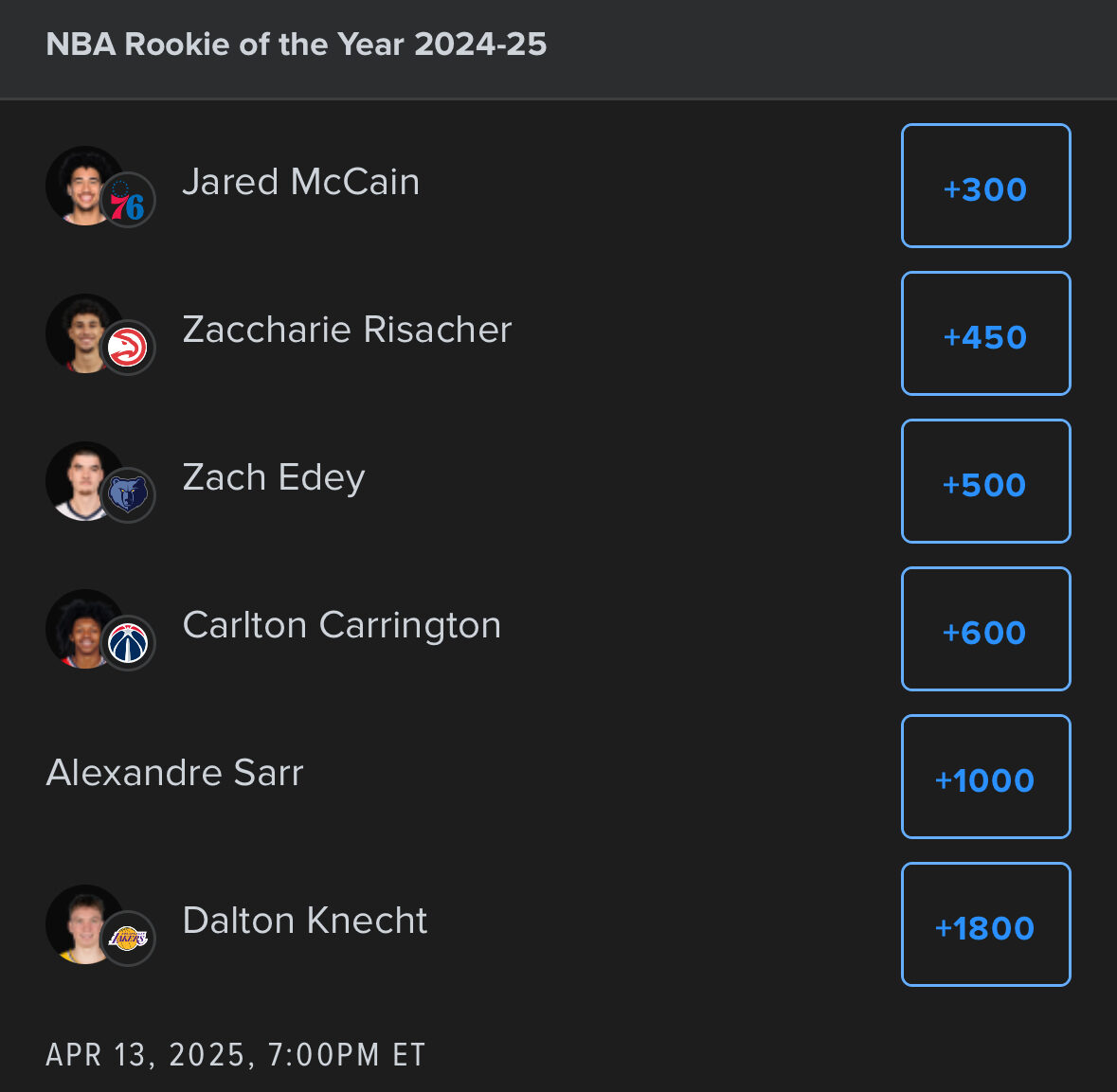The width and height of the screenshot is (1117, 1092).
Task: Choose the +600 odds for Carlton Carrington
Action: (x=985, y=630)
